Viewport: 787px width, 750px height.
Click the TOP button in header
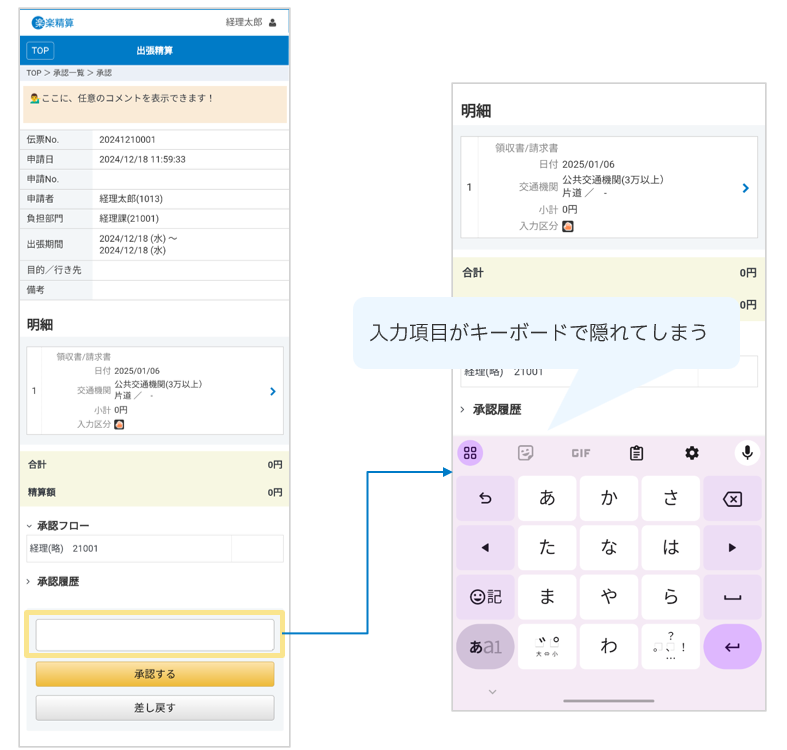click(x=40, y=51)
